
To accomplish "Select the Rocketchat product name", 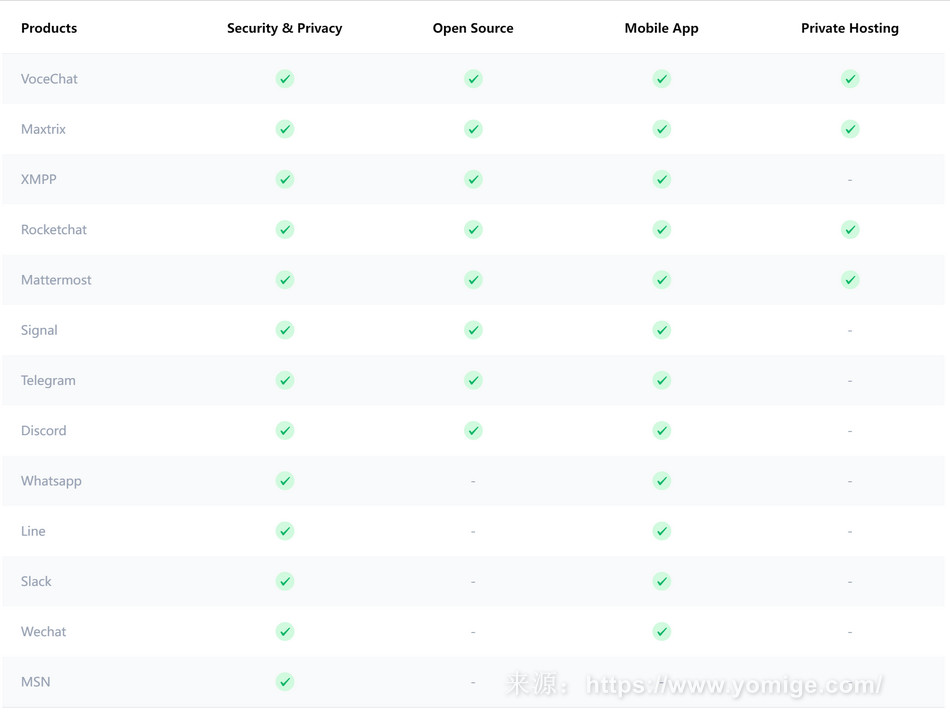I will pos(54,230).
